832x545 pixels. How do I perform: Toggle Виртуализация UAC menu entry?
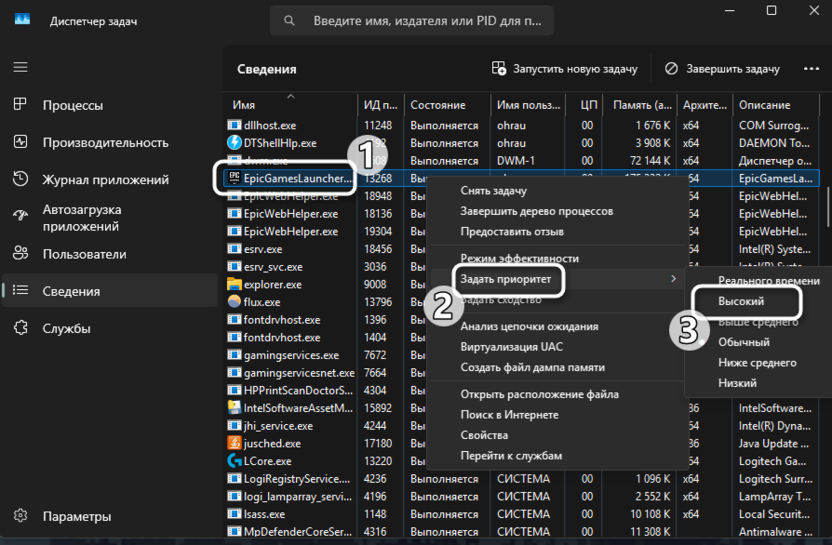coord(557,347)
